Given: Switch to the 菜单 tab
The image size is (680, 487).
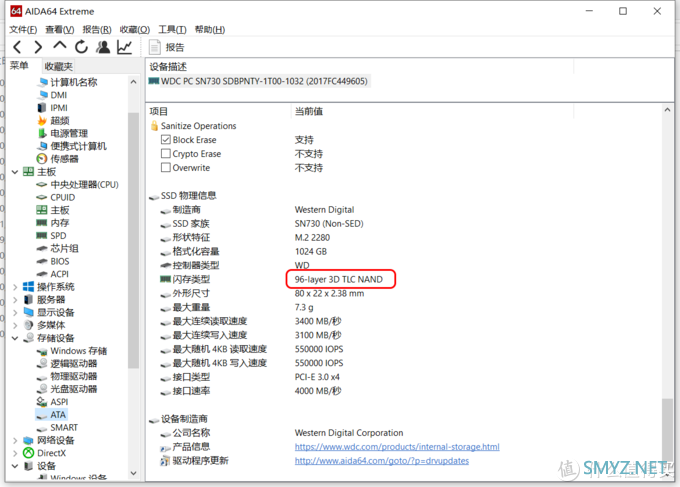Looking at the screenshot, I should pos(19,66).
